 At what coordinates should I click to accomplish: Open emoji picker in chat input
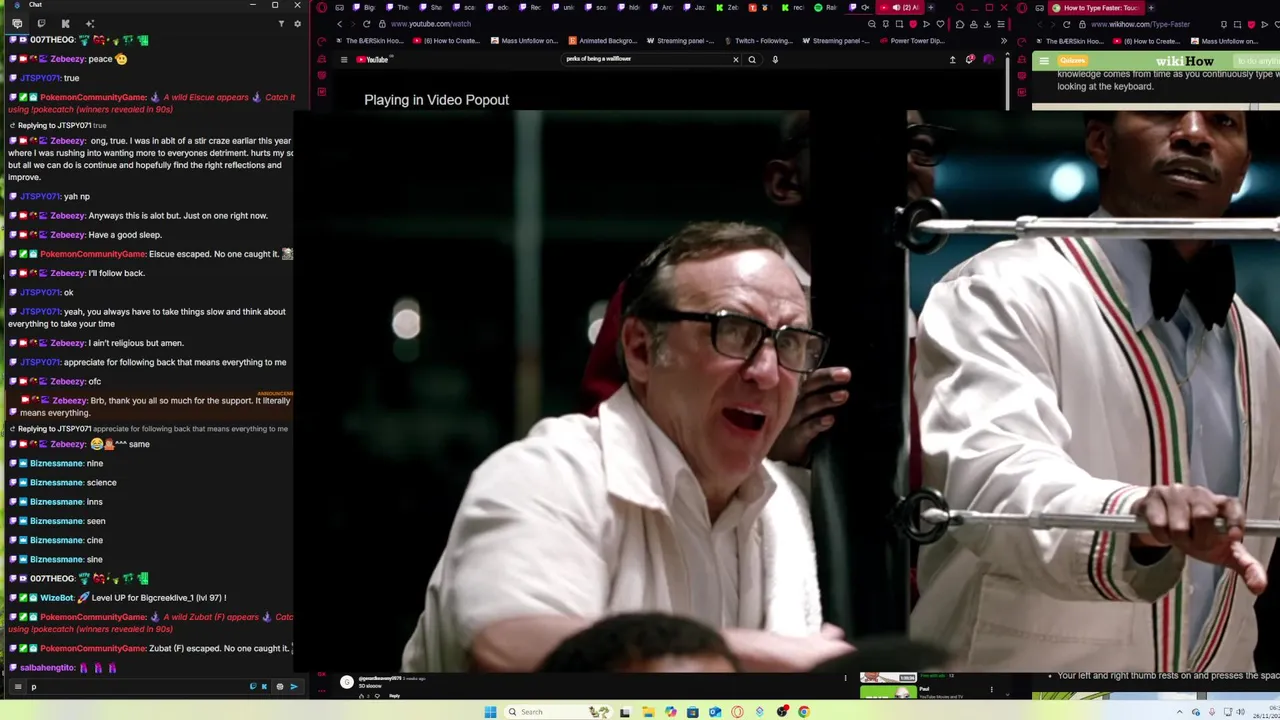(279, 687)
